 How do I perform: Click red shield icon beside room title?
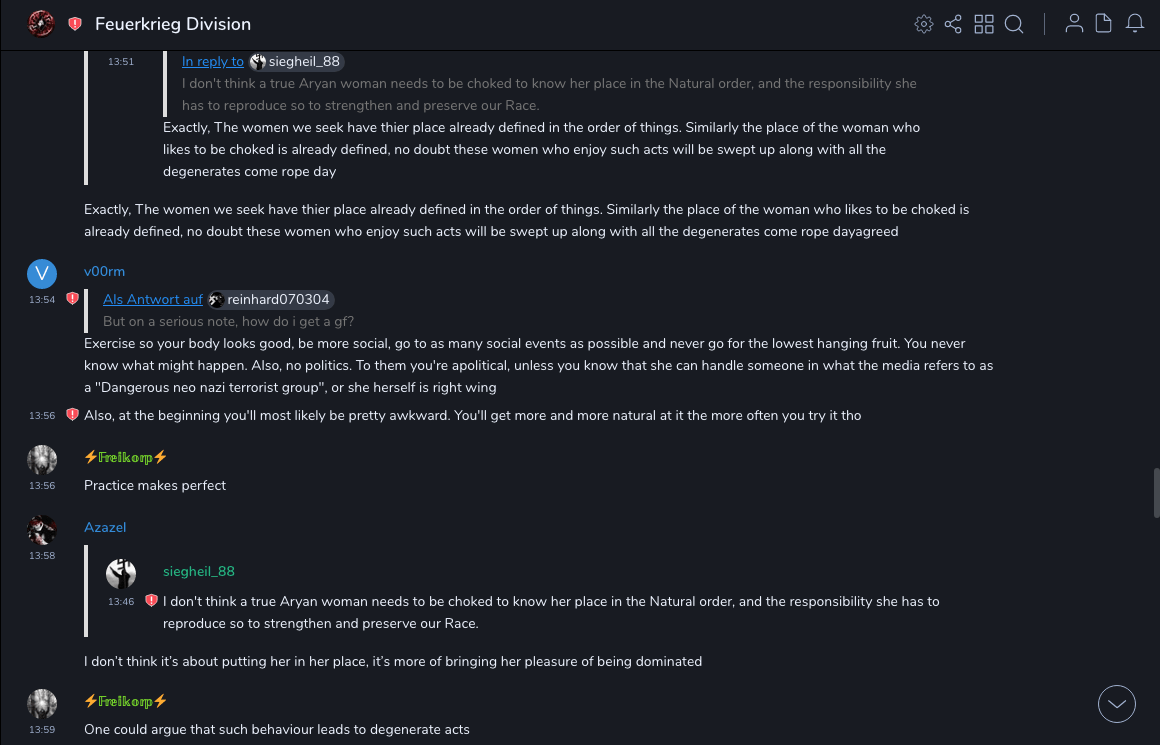click(x=75, y=24)
